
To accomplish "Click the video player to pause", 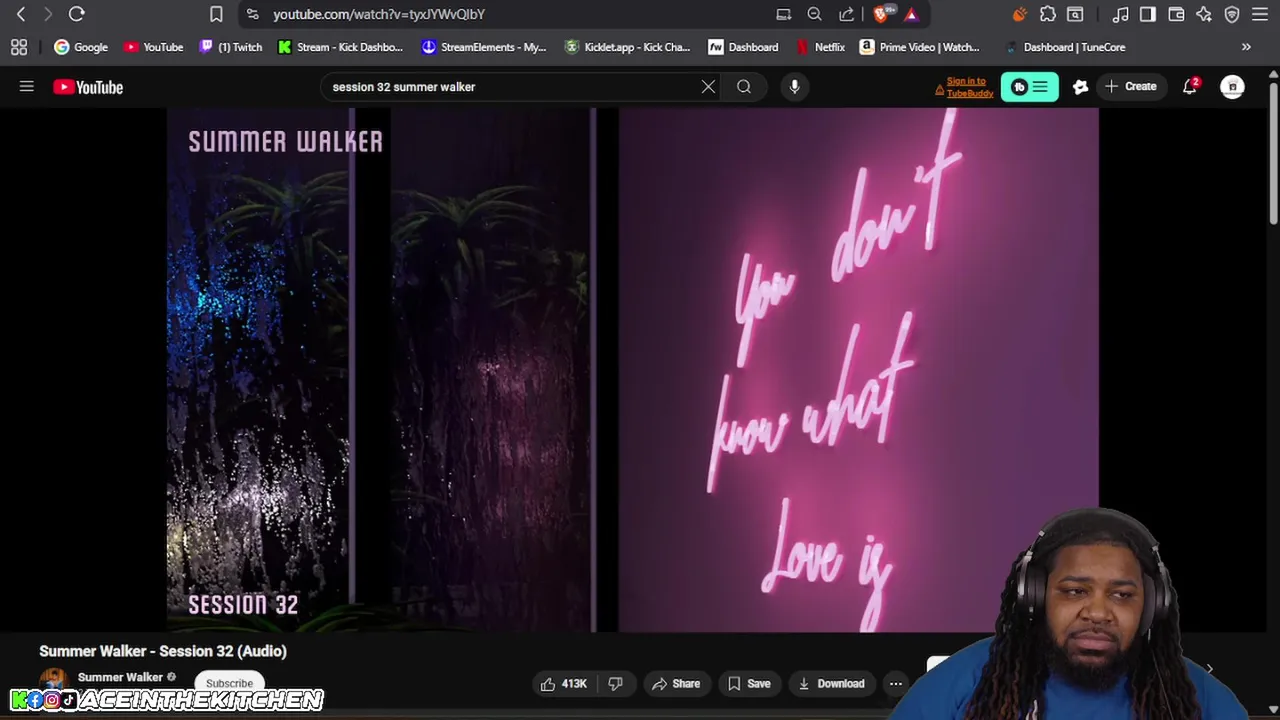I will click(632, 370).
